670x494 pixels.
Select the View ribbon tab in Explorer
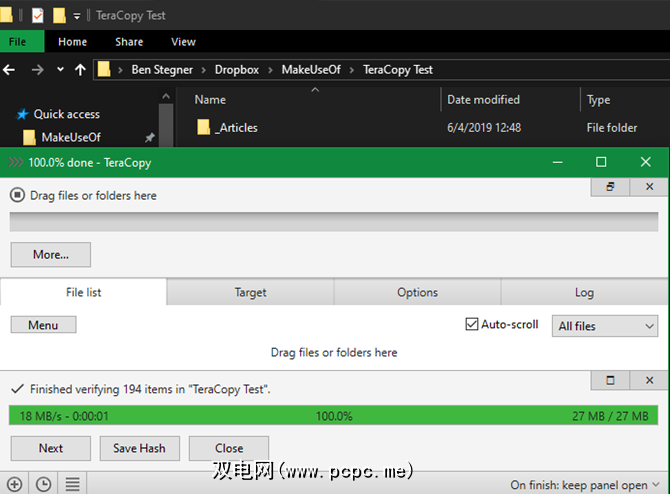coord(183,42)
